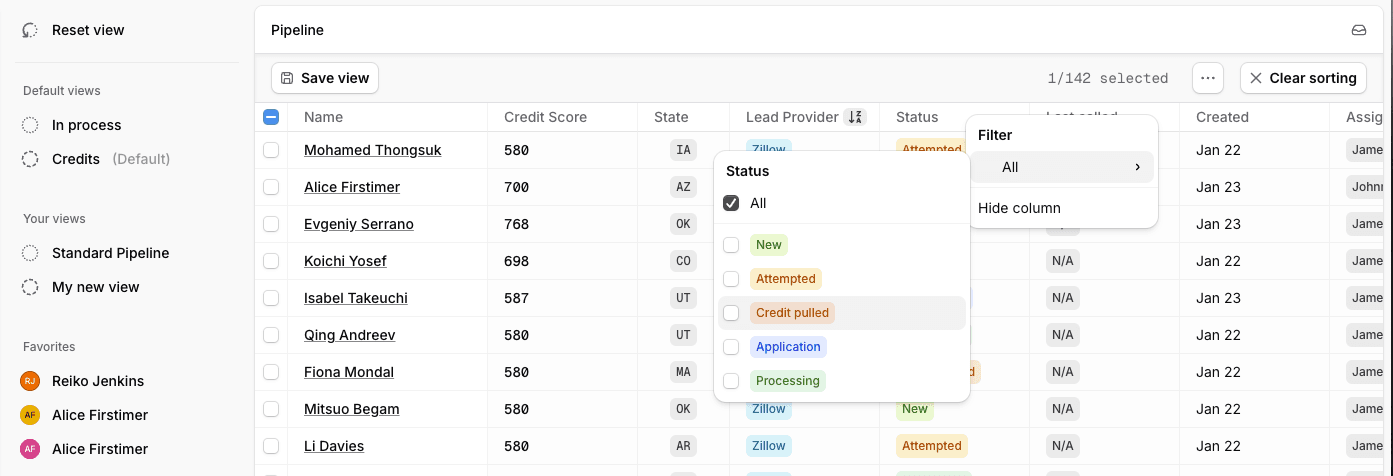1393x476 pixels.
Task: Click the Reset view icon
Action: (x=30, y=30)
